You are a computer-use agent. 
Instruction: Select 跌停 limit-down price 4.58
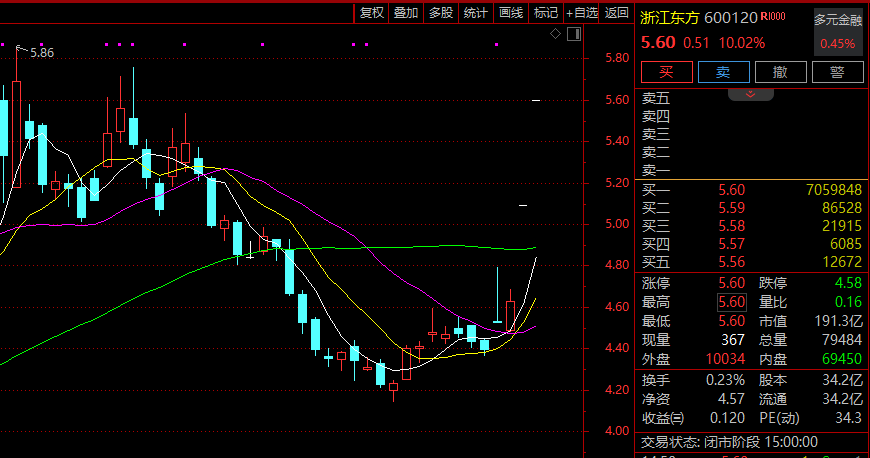[x=848, y=283]
